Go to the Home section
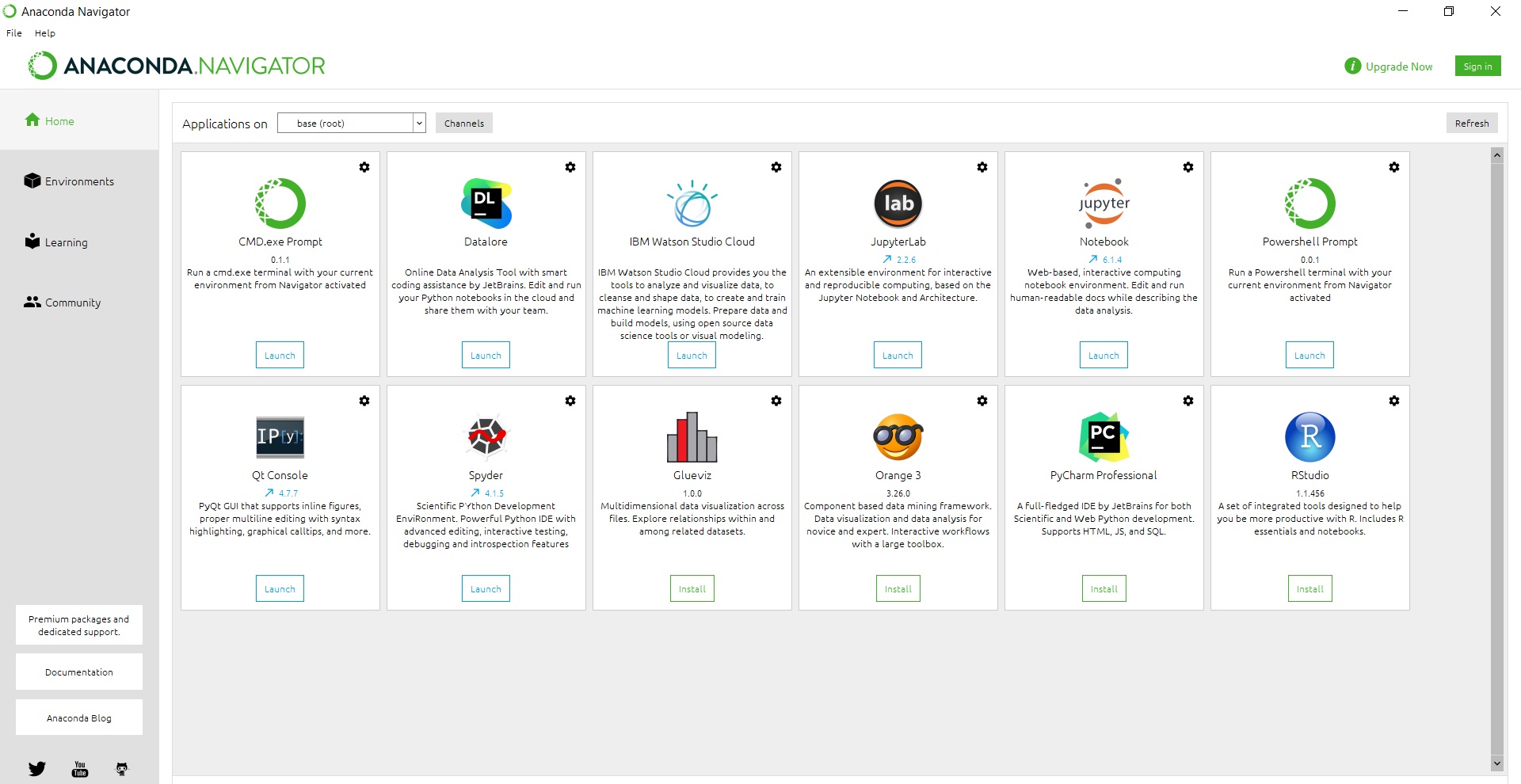 click(50, 120)
